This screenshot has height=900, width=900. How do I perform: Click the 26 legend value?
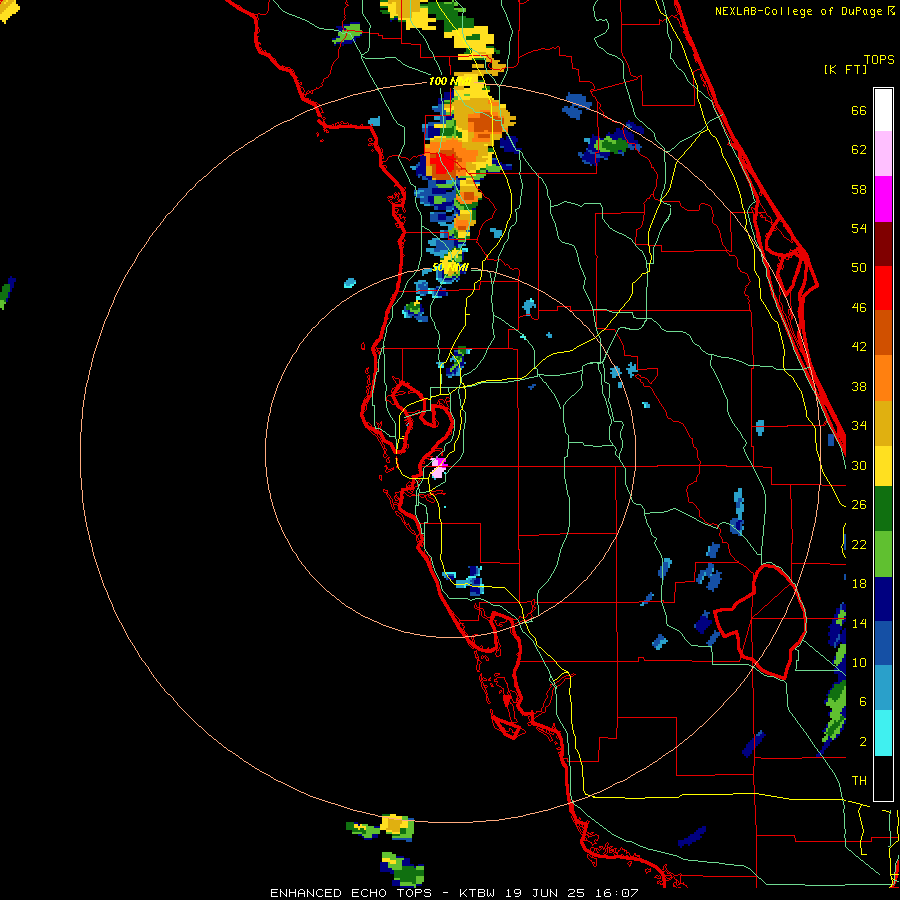click(859, 505)
